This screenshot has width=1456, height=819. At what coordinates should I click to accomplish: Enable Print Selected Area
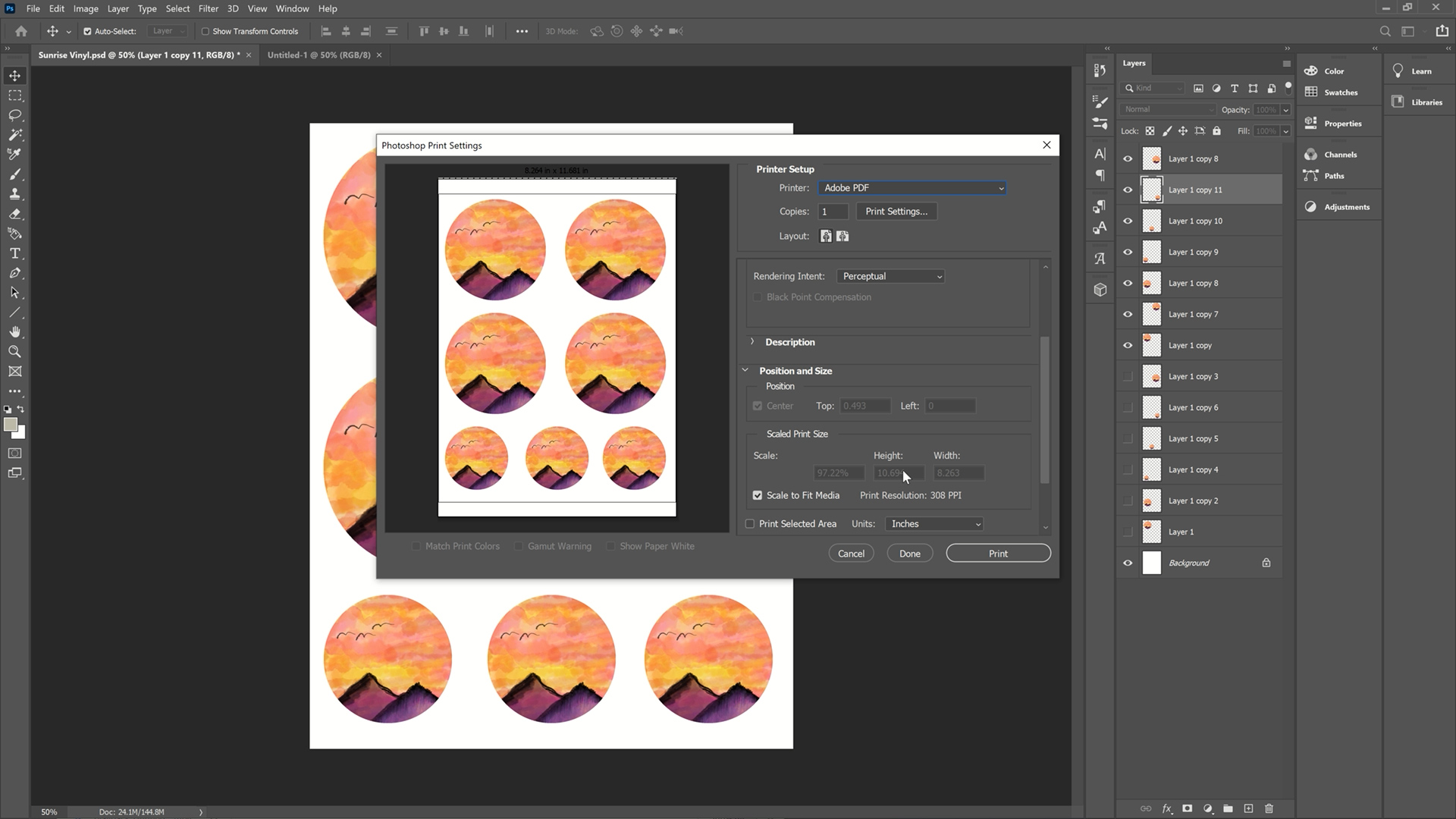coord(749,523)
